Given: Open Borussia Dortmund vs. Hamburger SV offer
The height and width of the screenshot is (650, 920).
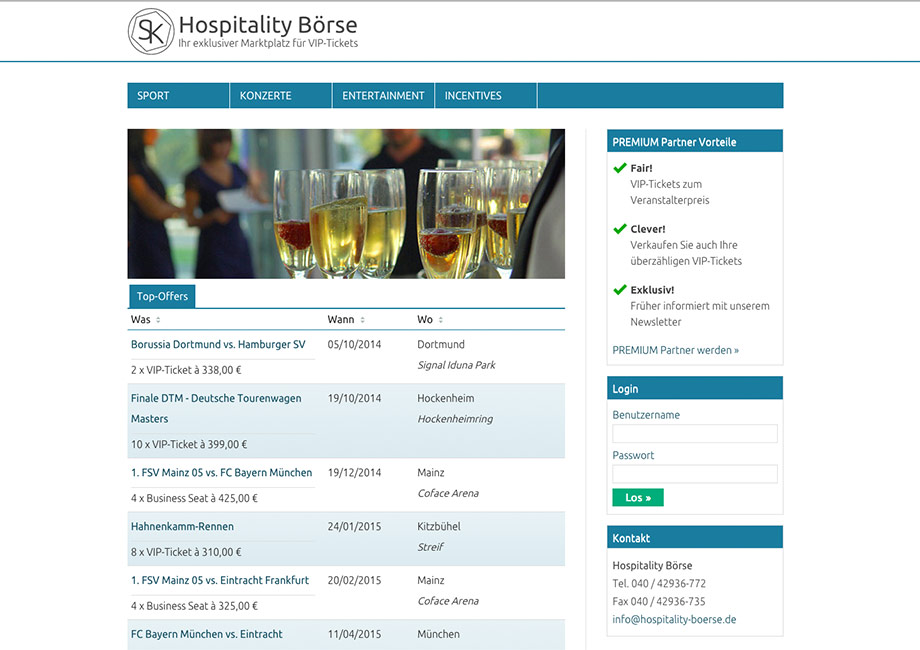Looking at the screenshot, I should point(218,344).
